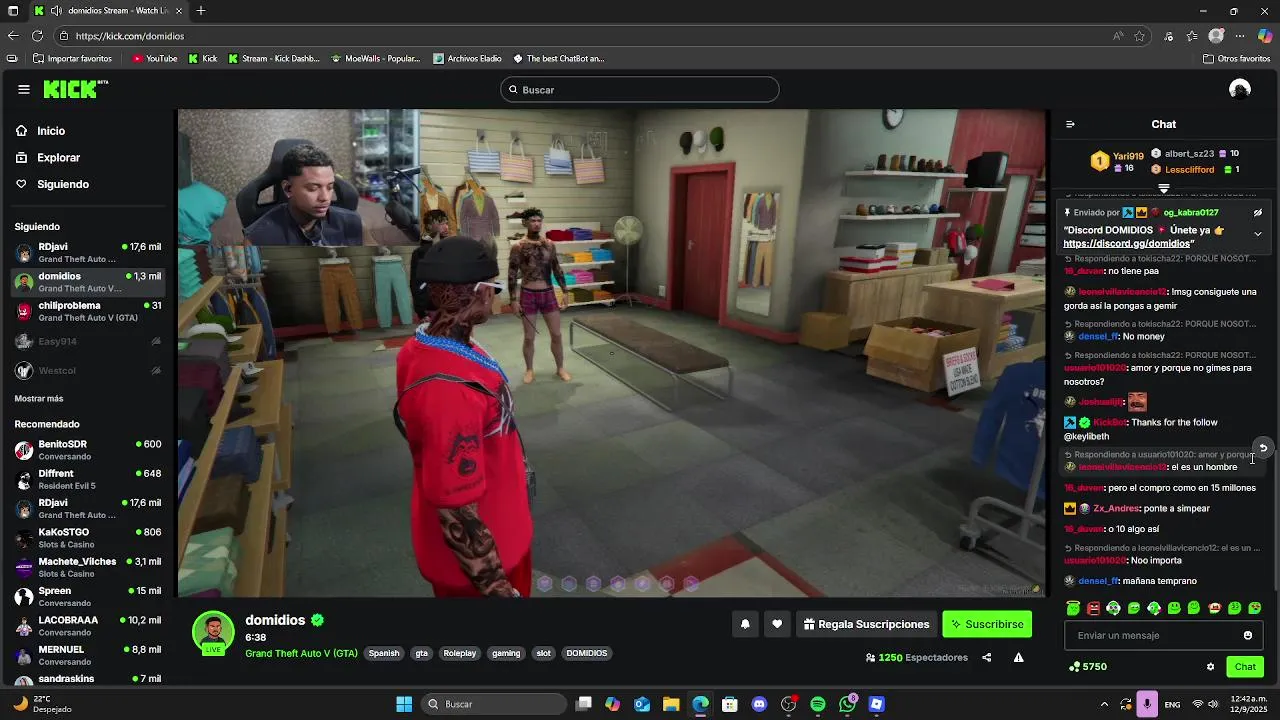The width and height of the screenshot is (1280, 720).
Task: Click the domidios streamer avatar
Action: click(x=213, y=633)
